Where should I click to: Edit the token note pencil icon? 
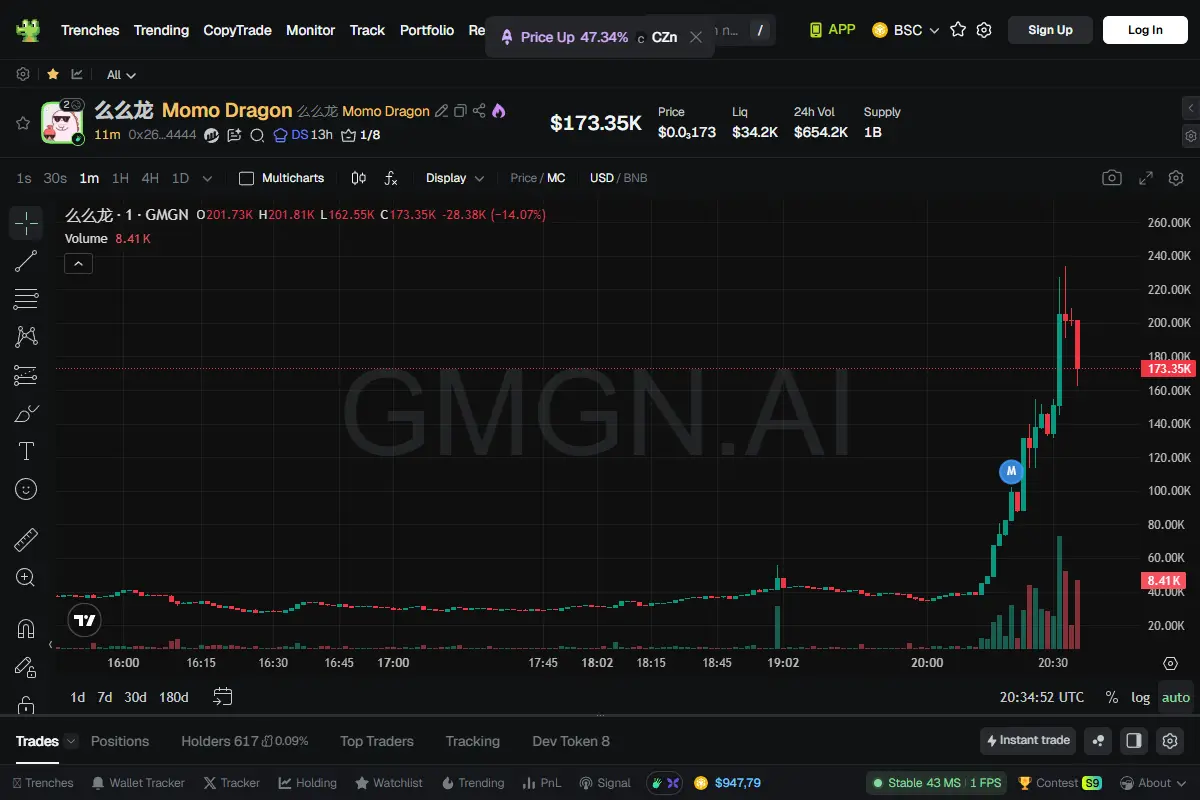click(x=441, y=111)
